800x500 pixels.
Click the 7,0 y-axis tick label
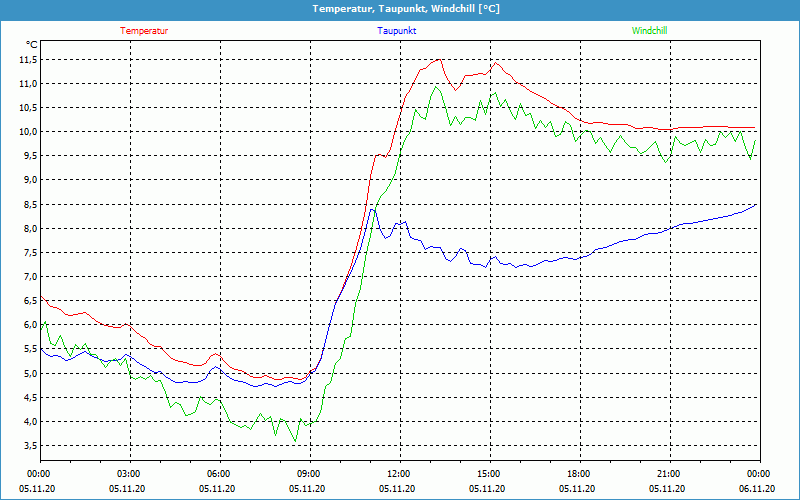[x=30, y=277]
